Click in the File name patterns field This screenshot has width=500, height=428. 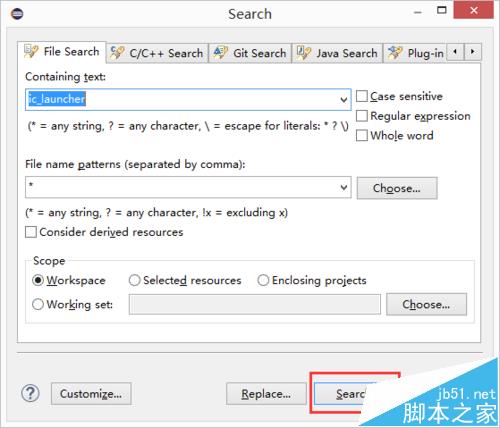[188, 187]
